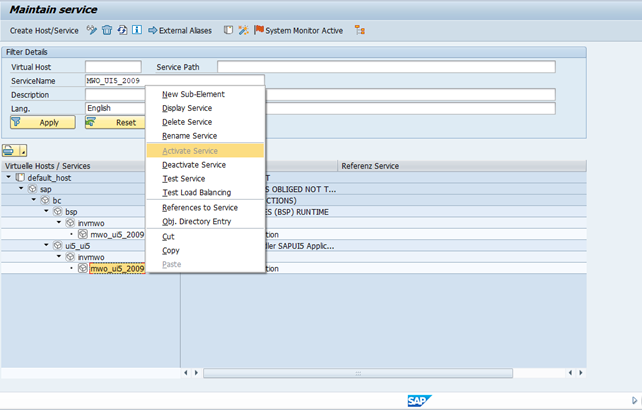The height and width of the screenshot is (410, 642).
Task: Click the display/change pencil-glasses toolbar icon
Action: tap(92, 31)
